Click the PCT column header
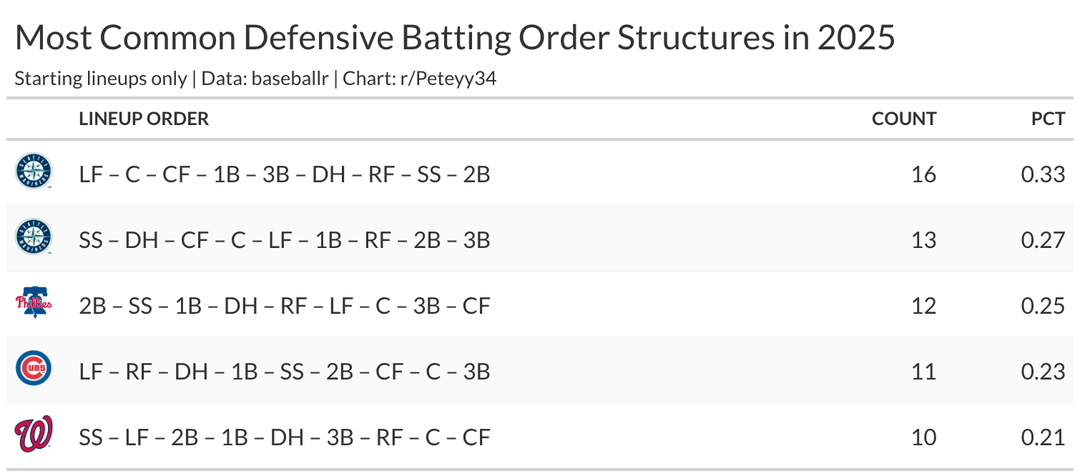This screenshot has height=476, width=1080. click(1048, 119)
